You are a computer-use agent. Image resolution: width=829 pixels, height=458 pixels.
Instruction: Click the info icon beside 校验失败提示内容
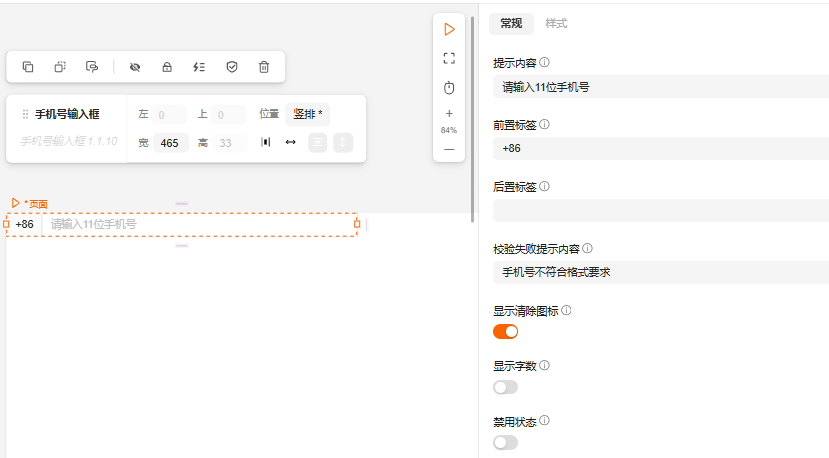click(587, 248)
